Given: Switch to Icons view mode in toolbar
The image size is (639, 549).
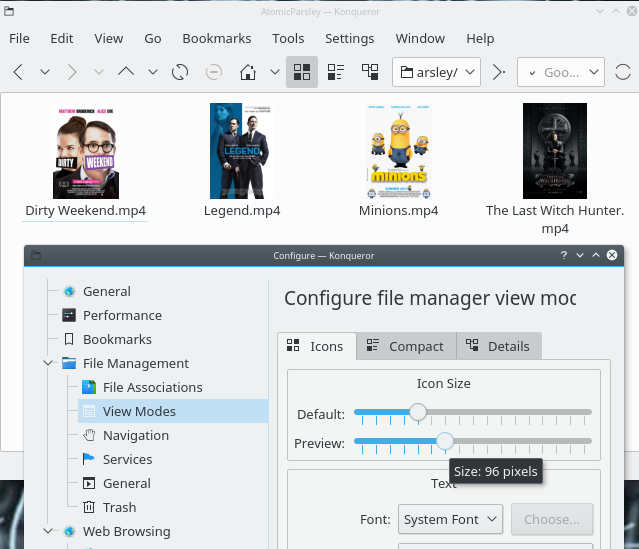Looking at the screenshot, I should 302,72.
